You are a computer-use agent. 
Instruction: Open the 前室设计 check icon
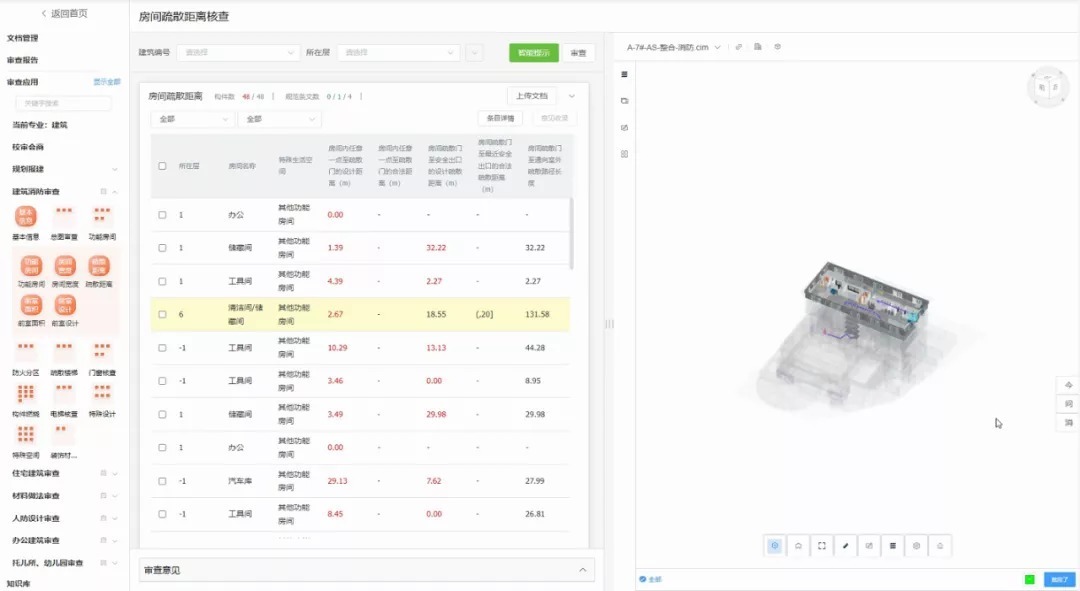pos(65,305)
